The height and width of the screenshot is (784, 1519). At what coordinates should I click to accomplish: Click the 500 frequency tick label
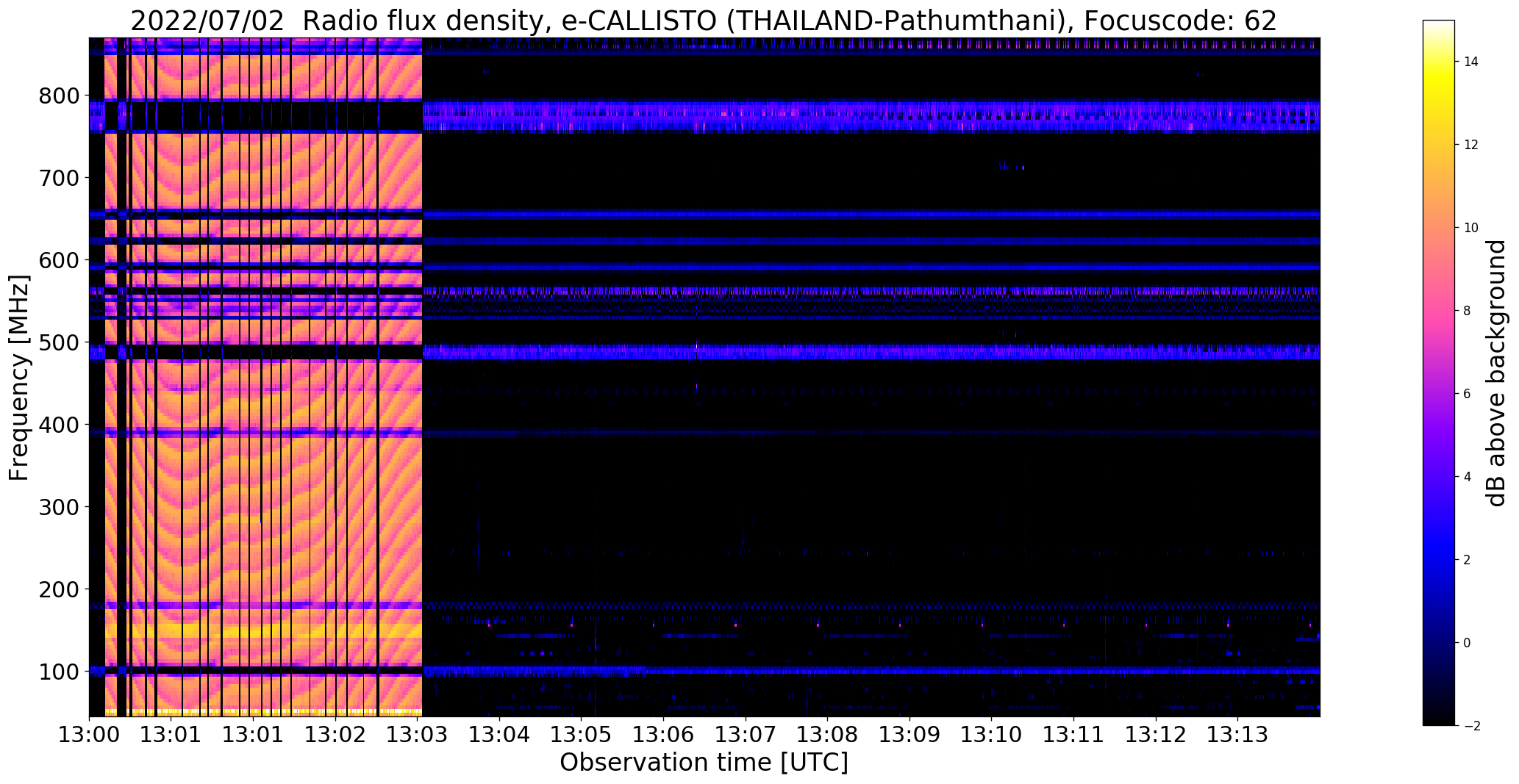[x=60, y=343]
